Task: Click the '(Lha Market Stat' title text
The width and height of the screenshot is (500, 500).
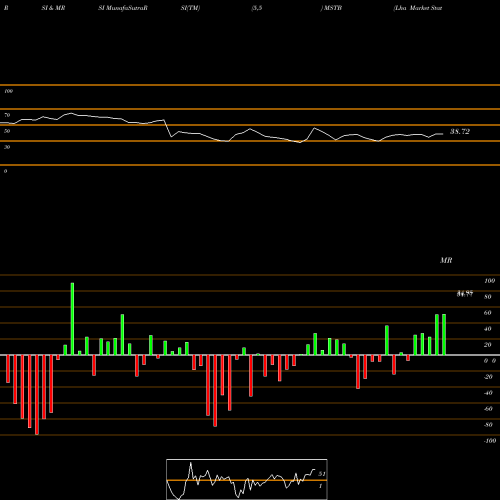Action: click(418, 8)
